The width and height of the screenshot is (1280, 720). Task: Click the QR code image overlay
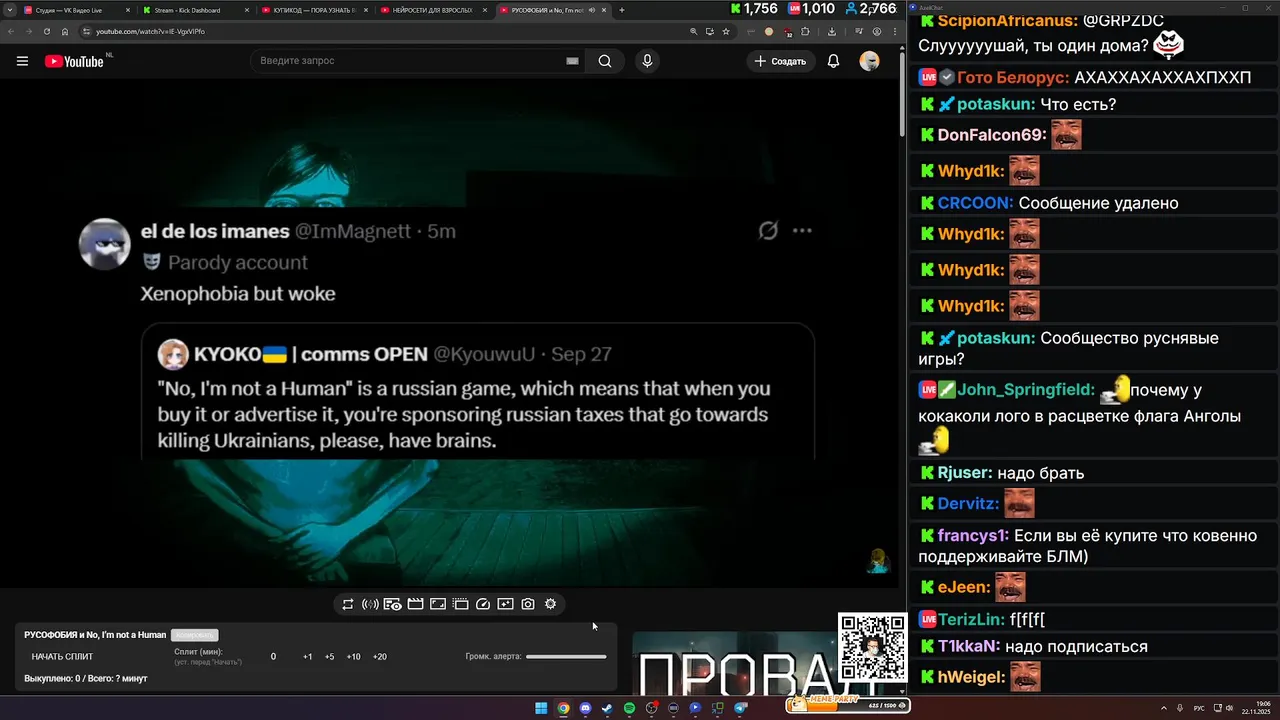872,647
